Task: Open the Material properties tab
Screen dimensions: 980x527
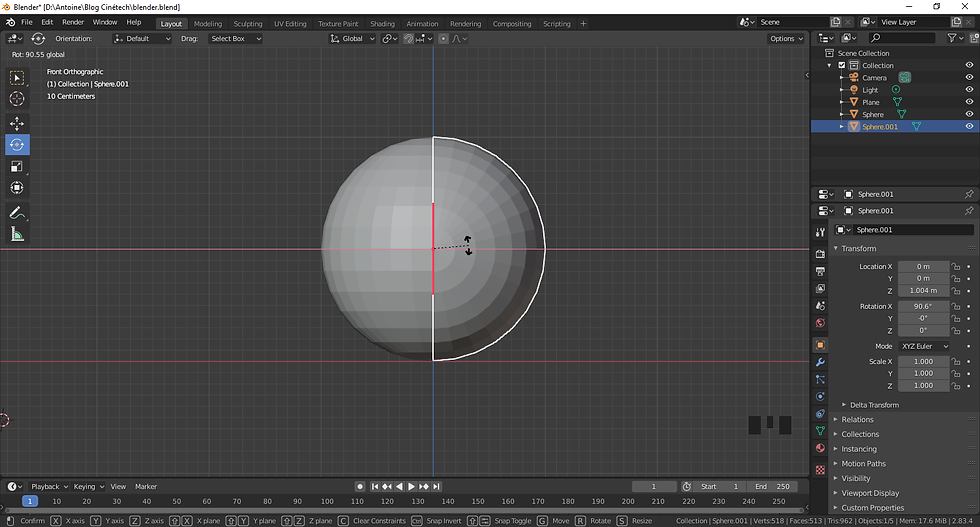Action: [820, 448]
